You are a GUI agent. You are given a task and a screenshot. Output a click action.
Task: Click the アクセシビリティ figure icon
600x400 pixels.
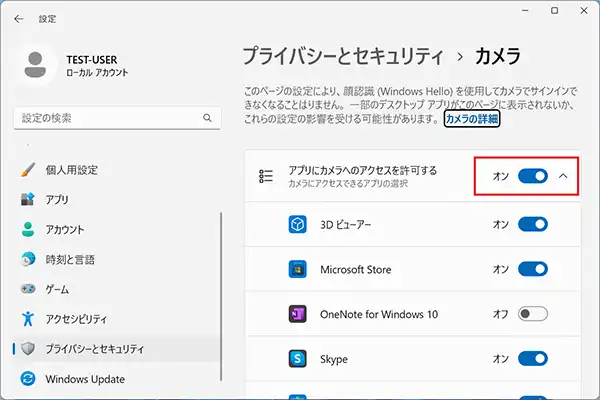click(x=28, y=319)
